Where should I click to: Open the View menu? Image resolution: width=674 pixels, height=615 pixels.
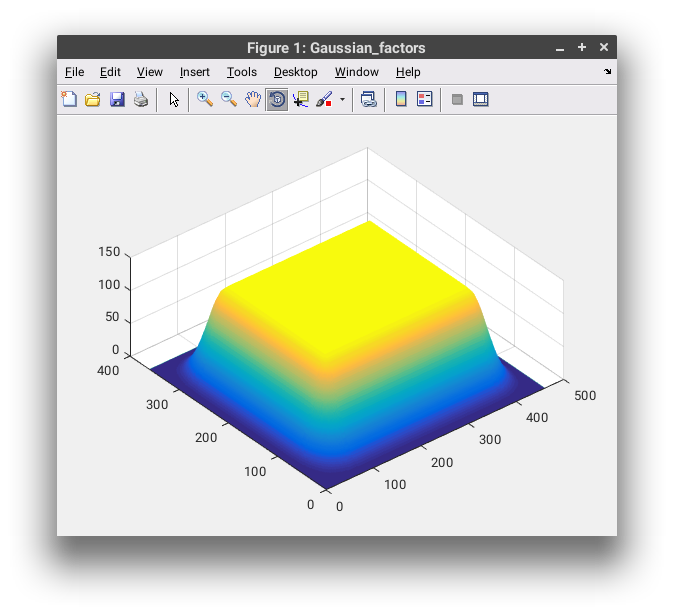coord(150,72)
